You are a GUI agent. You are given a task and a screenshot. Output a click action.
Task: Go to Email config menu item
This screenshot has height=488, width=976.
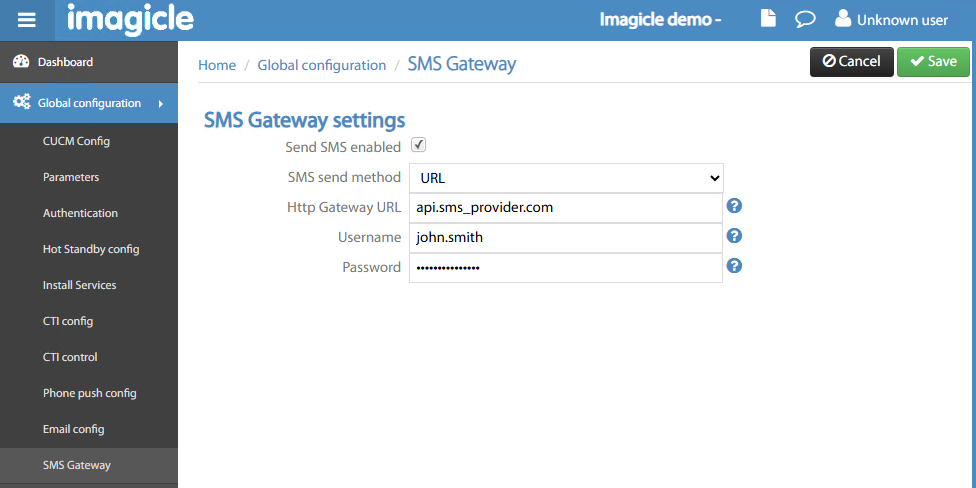pyautogui.click(x=73, y=429)
